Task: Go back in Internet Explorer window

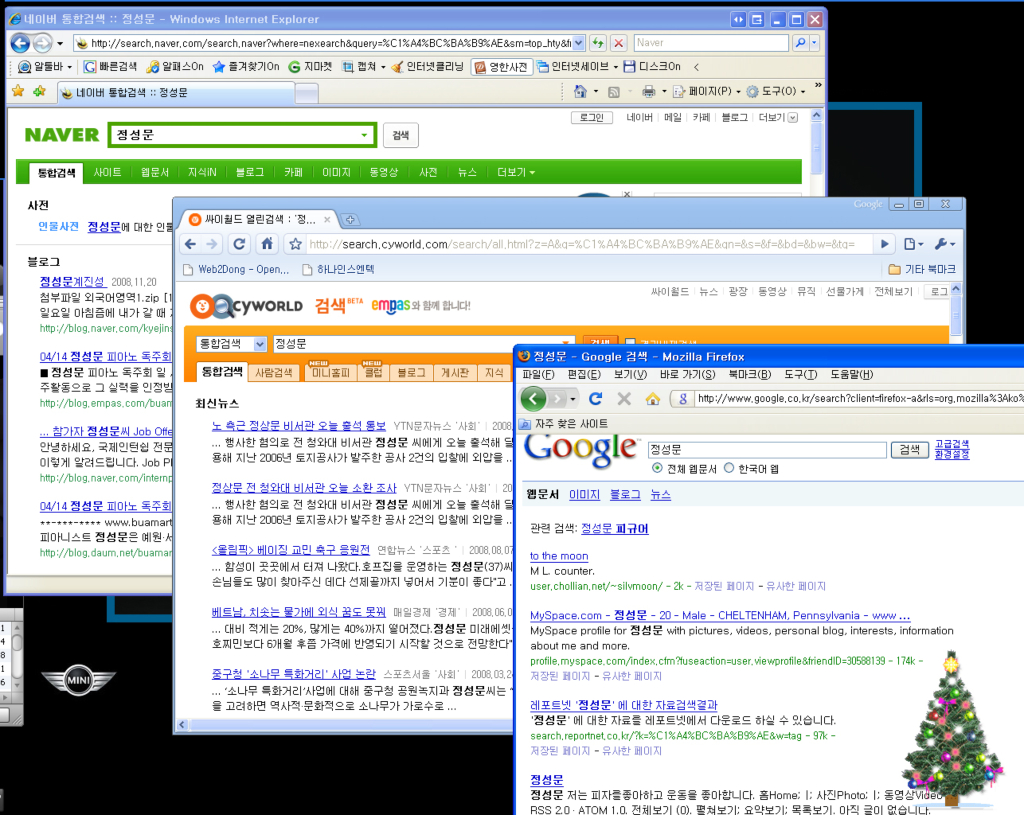Action: pyautogui.click(x=20, y=43)
